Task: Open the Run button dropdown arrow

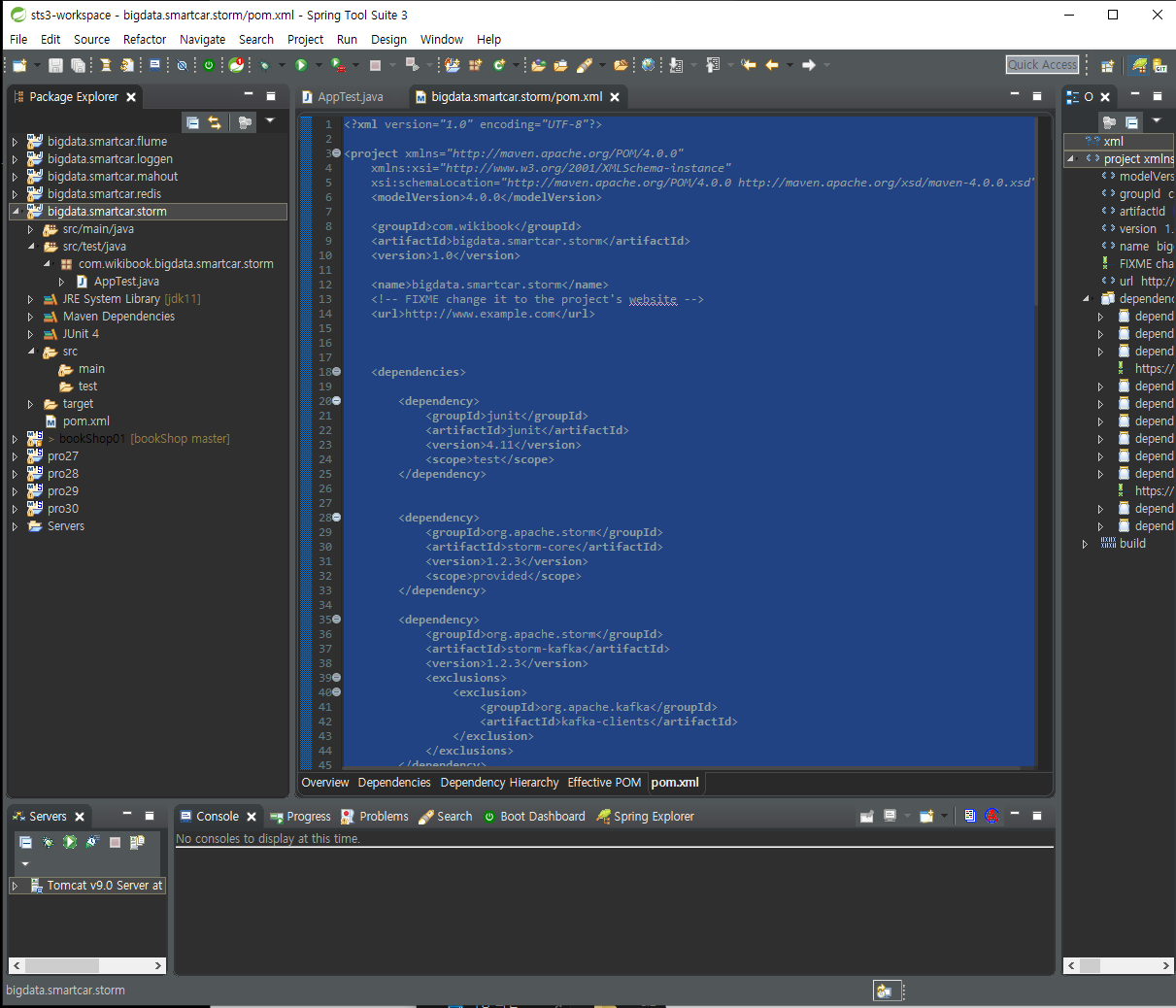Action: point(318,65)
